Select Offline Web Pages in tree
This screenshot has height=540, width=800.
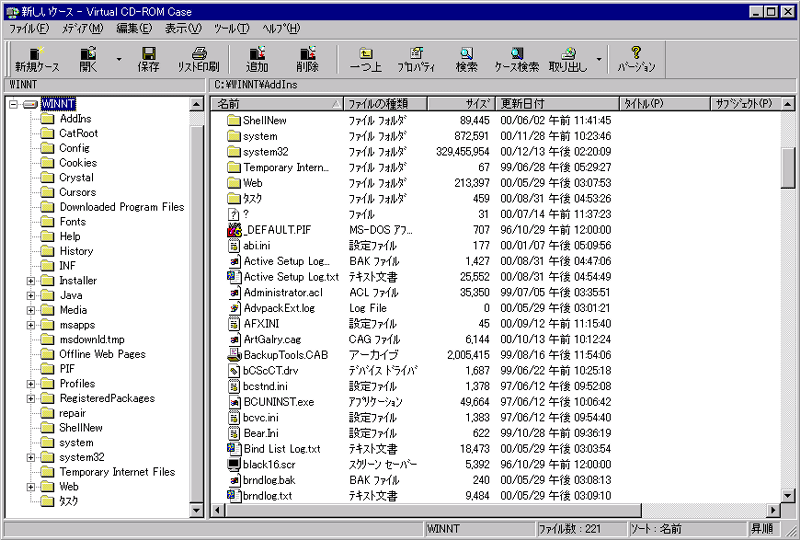102,354
